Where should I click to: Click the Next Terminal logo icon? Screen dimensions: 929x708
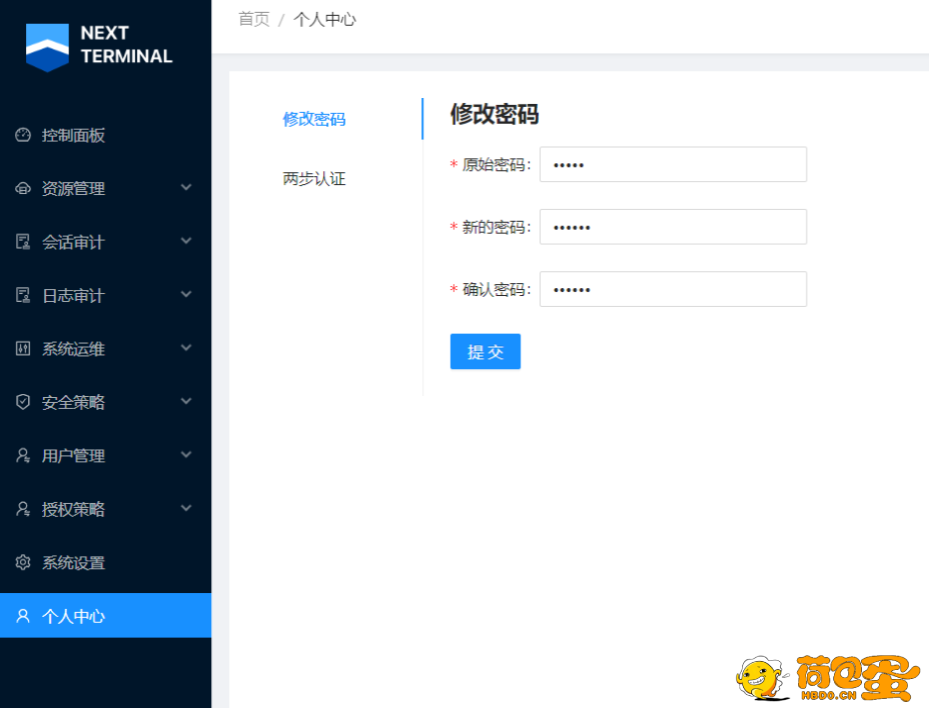(47, 47)
